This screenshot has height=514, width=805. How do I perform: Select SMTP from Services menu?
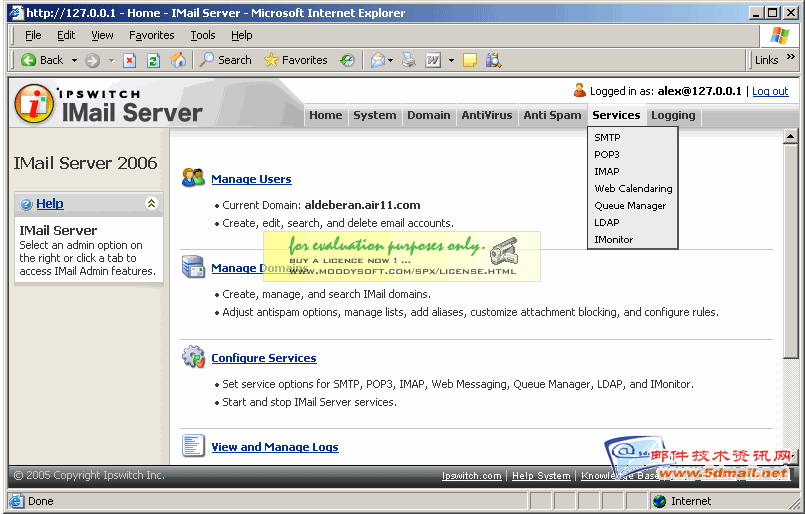[x=607, y=138]
